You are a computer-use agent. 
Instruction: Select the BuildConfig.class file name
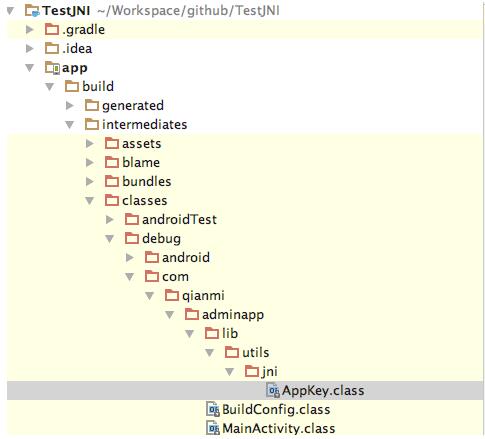pyautogui.click(x=276, y=410)
